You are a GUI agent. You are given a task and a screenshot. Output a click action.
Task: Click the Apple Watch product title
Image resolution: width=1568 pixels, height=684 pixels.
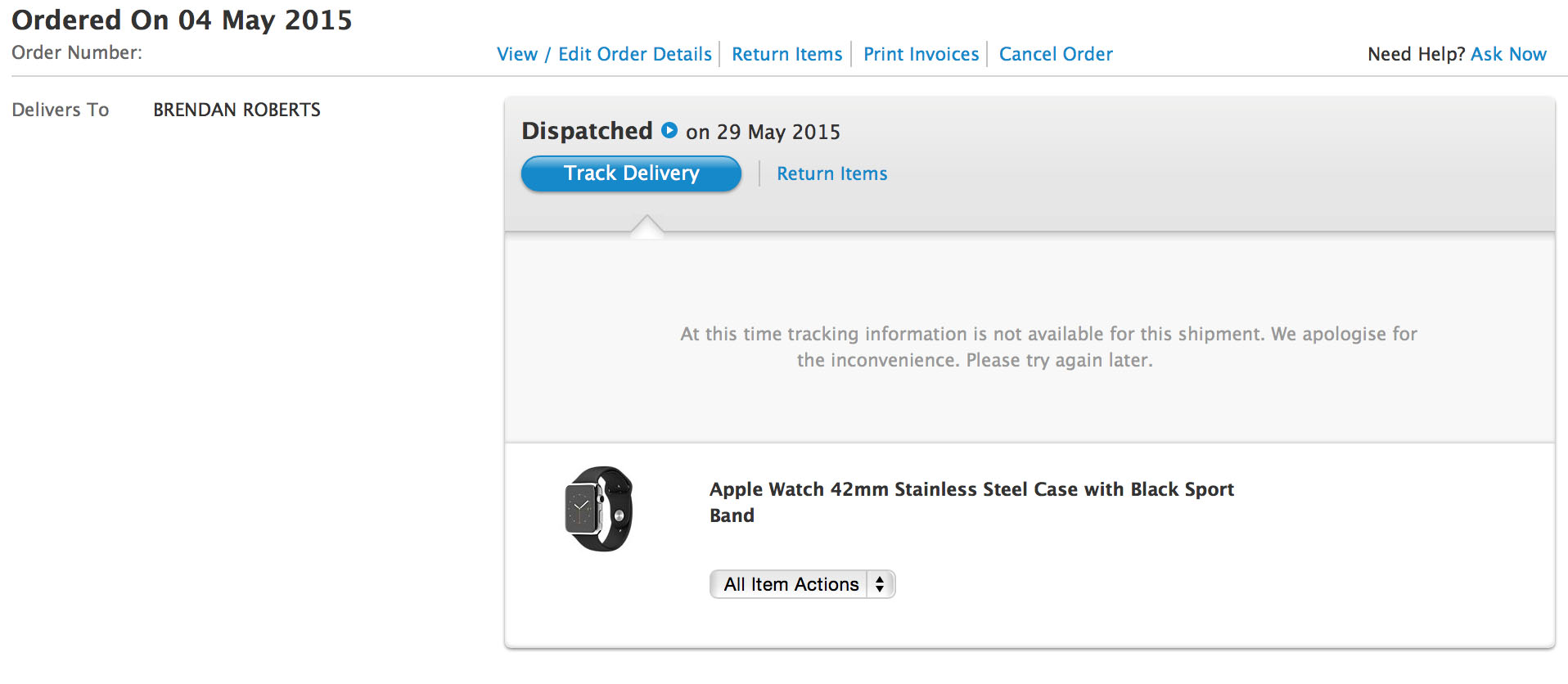(x=971, y=502)
